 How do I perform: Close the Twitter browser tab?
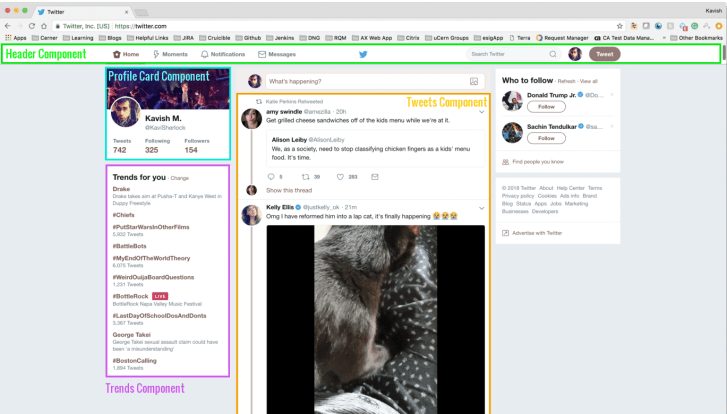click(126, 12)
